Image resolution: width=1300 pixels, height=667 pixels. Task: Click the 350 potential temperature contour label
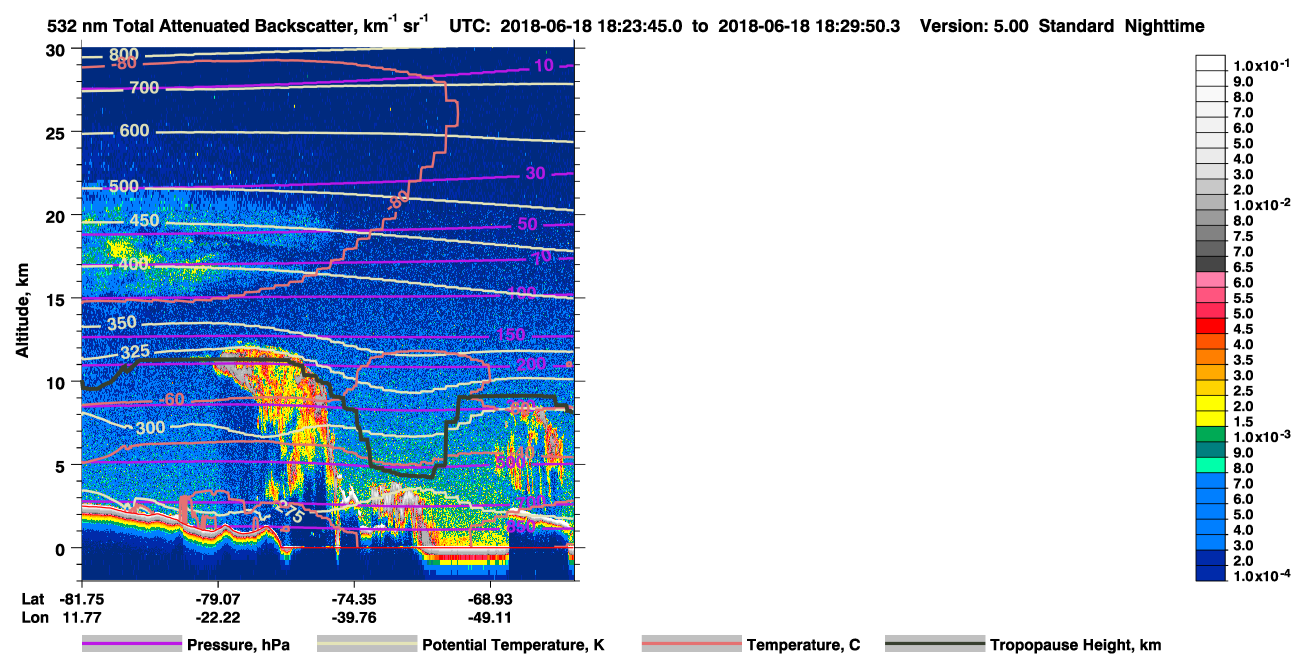click(122, 323)
